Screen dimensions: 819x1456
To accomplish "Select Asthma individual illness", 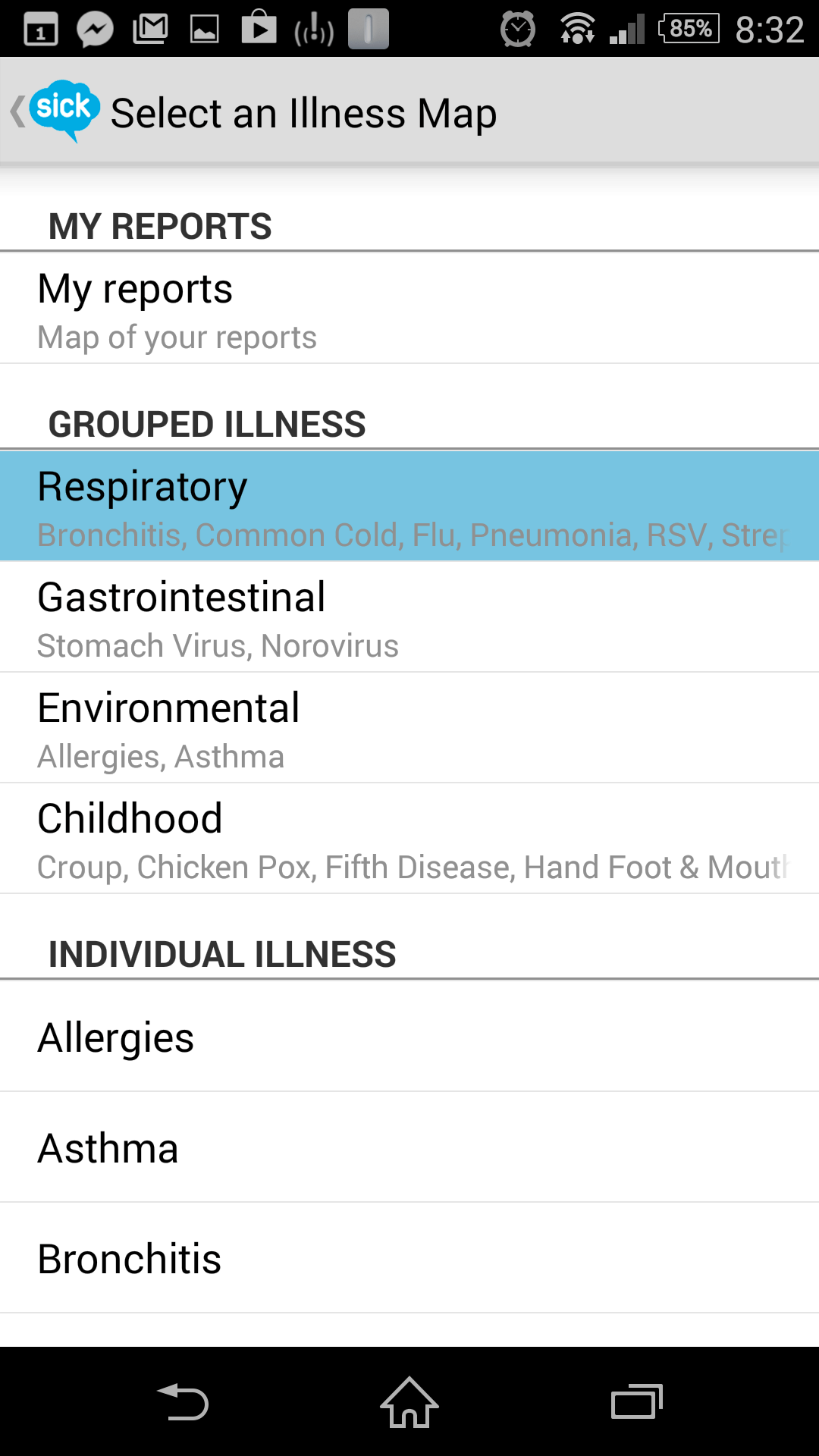I will pyautogui.click(x=409, y=1148).
